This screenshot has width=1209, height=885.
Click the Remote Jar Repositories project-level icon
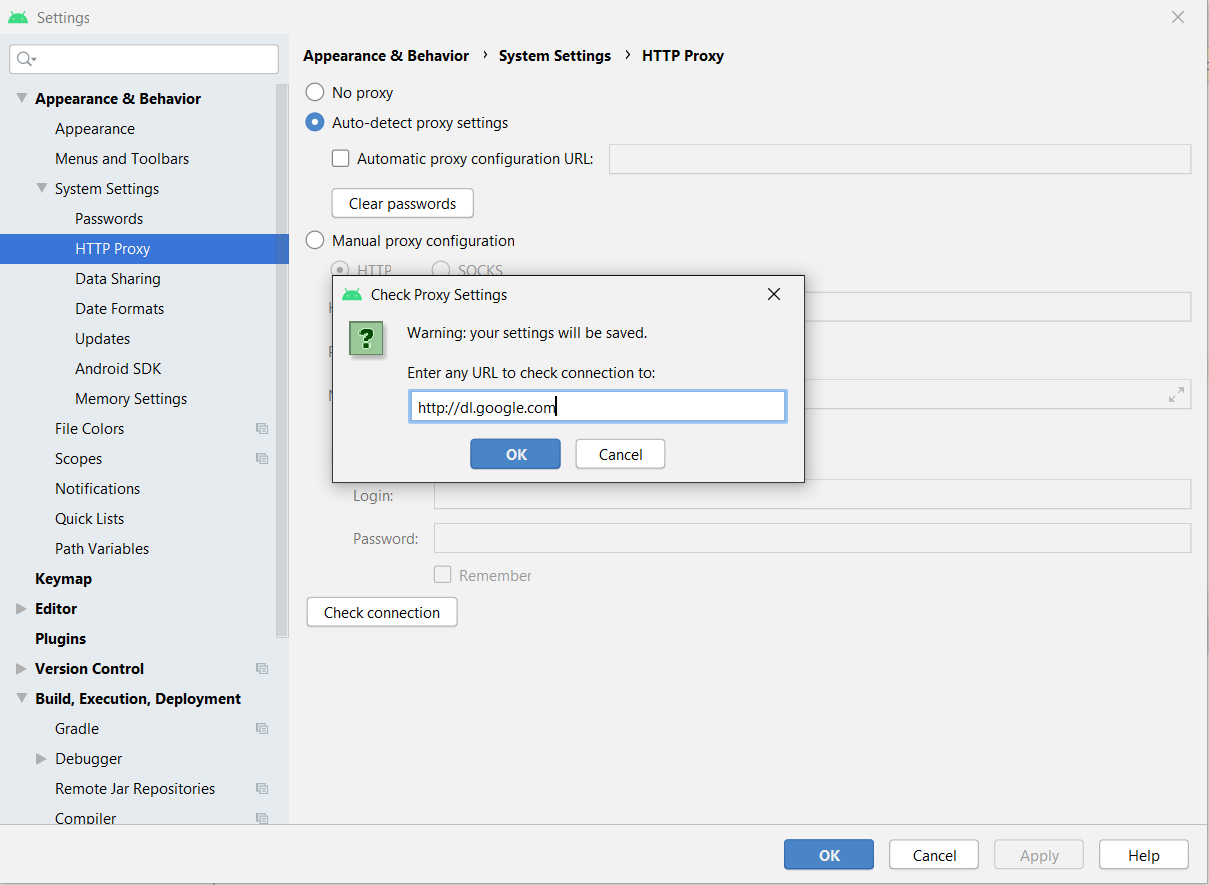click(x=262, y=789)
